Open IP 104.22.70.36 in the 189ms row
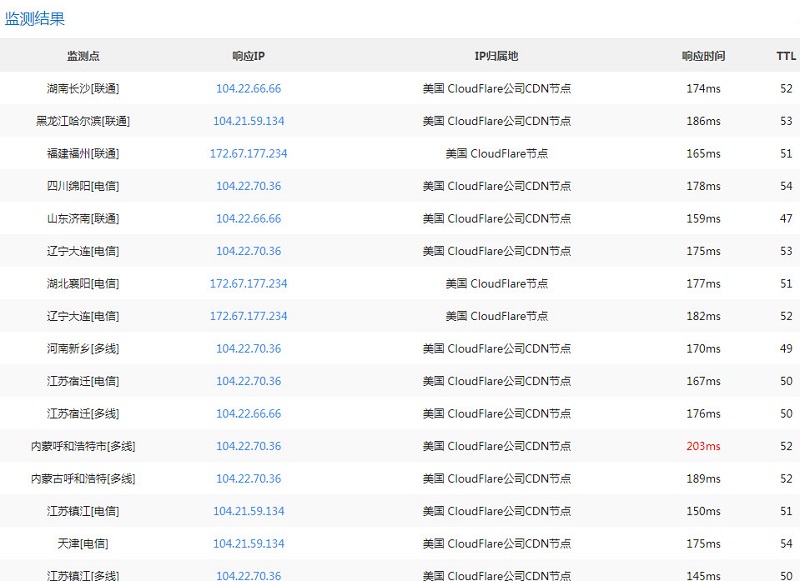The height and width of the screenshot is (581, 800). pyautogui.click(x=248, y=478)
